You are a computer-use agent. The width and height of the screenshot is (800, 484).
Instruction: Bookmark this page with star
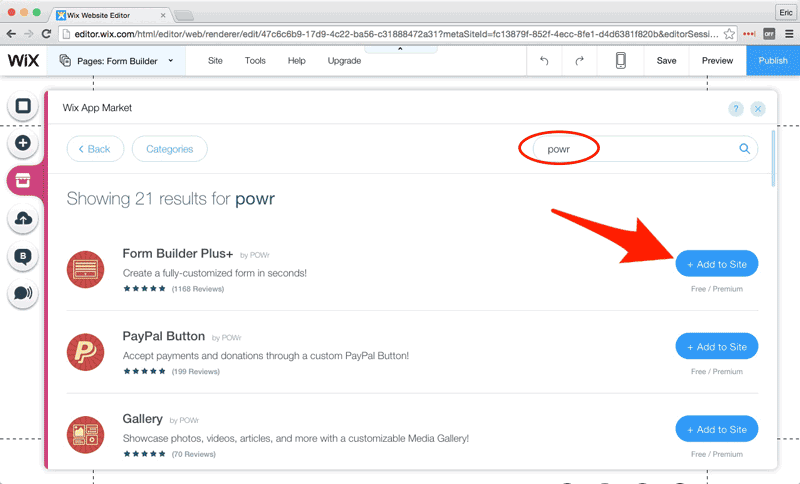pyautogui.click(x=730, y=34)
